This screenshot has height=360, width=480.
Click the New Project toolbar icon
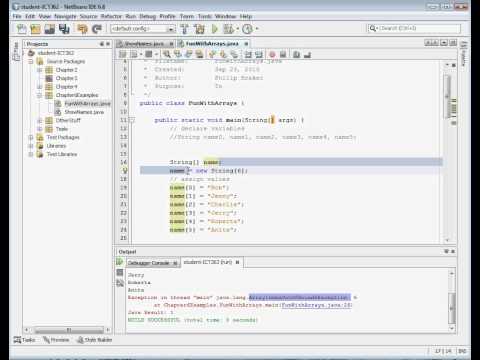click(35, 29)
